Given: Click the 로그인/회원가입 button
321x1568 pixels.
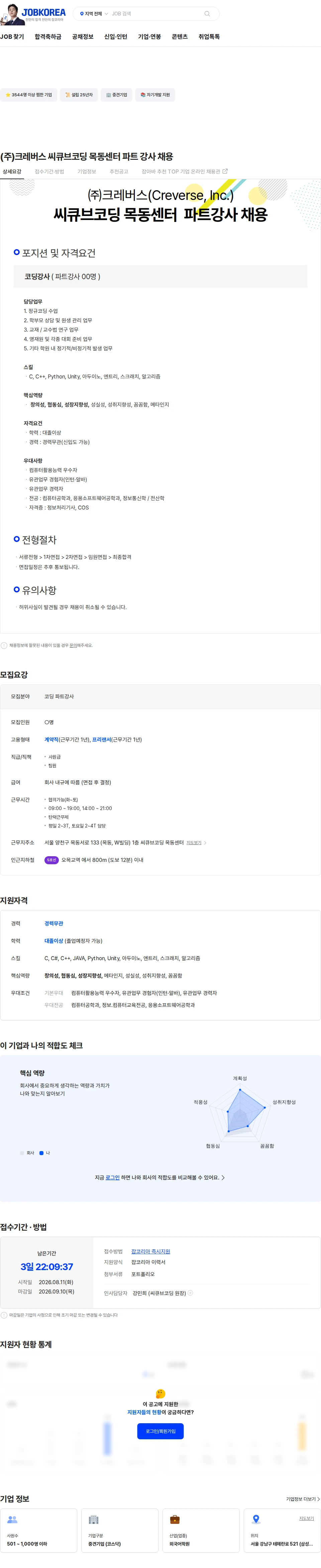Looking at the screenshot, I should click(x=160, y=1431).
